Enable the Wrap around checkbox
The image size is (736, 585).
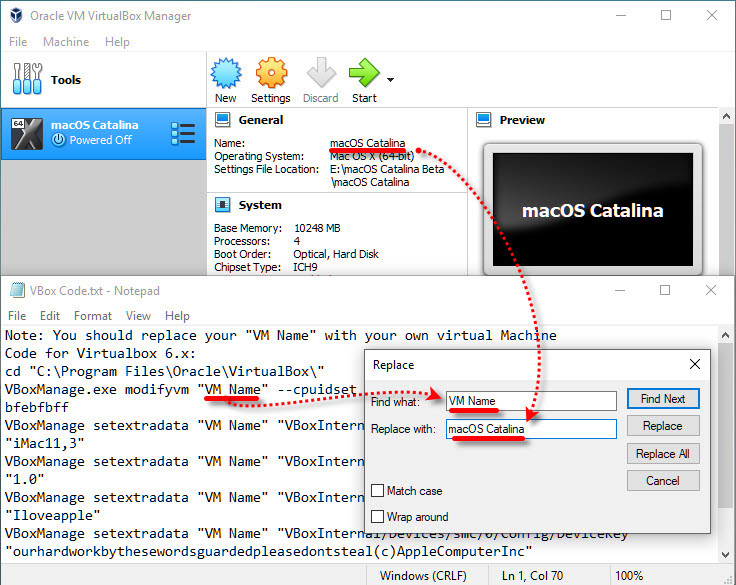tap(377, 516)
